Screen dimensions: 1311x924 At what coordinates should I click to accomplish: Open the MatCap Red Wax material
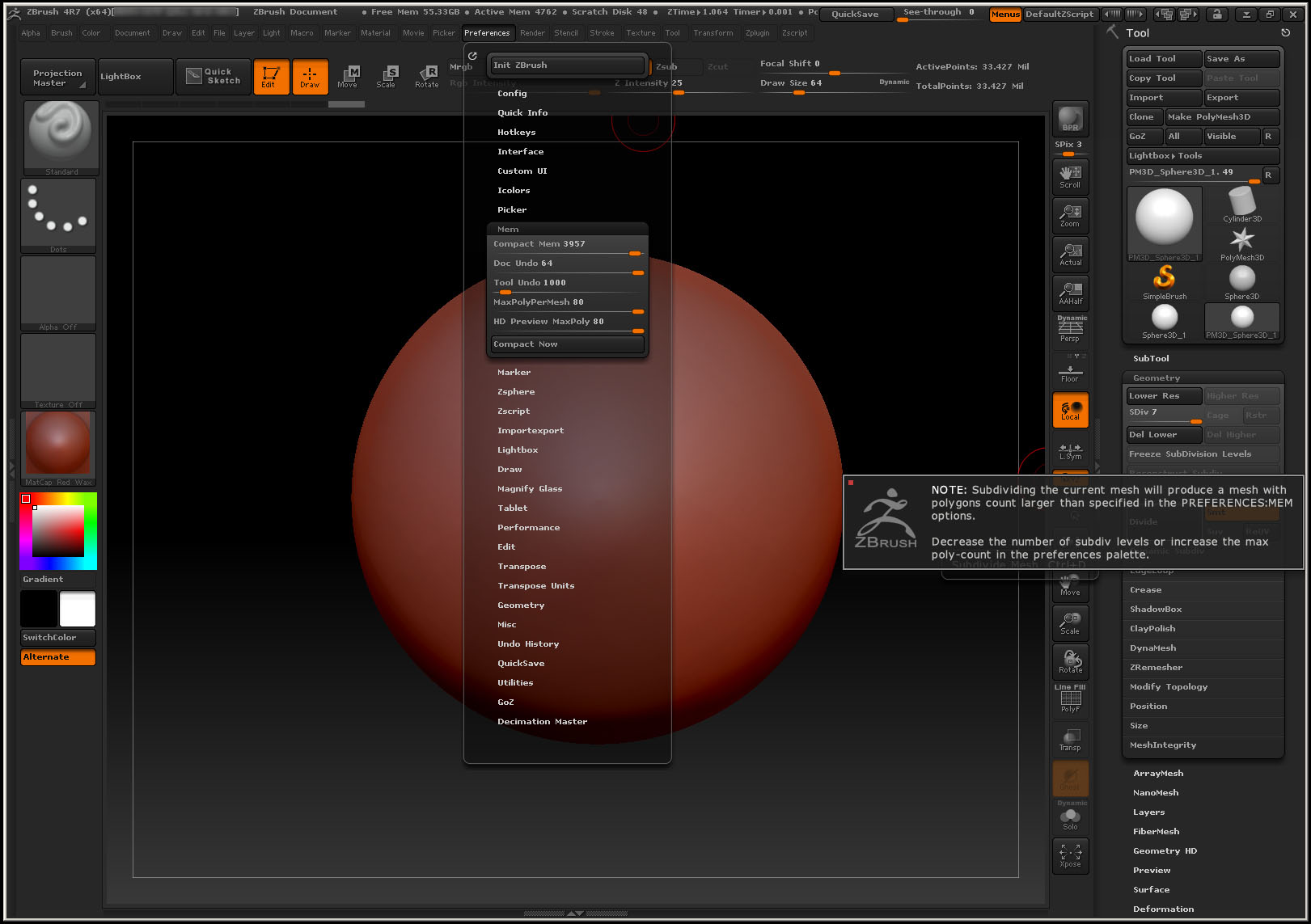tap(58, 448)
